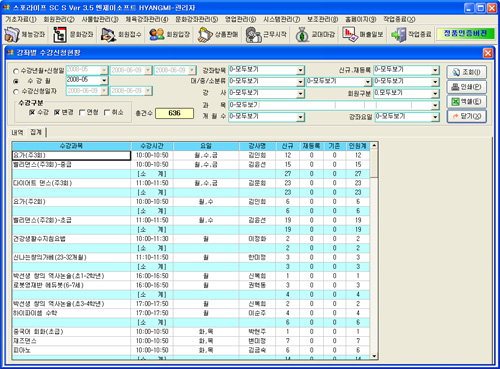This screenshot has width=500, height=369.
Task: Open the 회원관리(2) menu
Action: [x=59, y=19]
